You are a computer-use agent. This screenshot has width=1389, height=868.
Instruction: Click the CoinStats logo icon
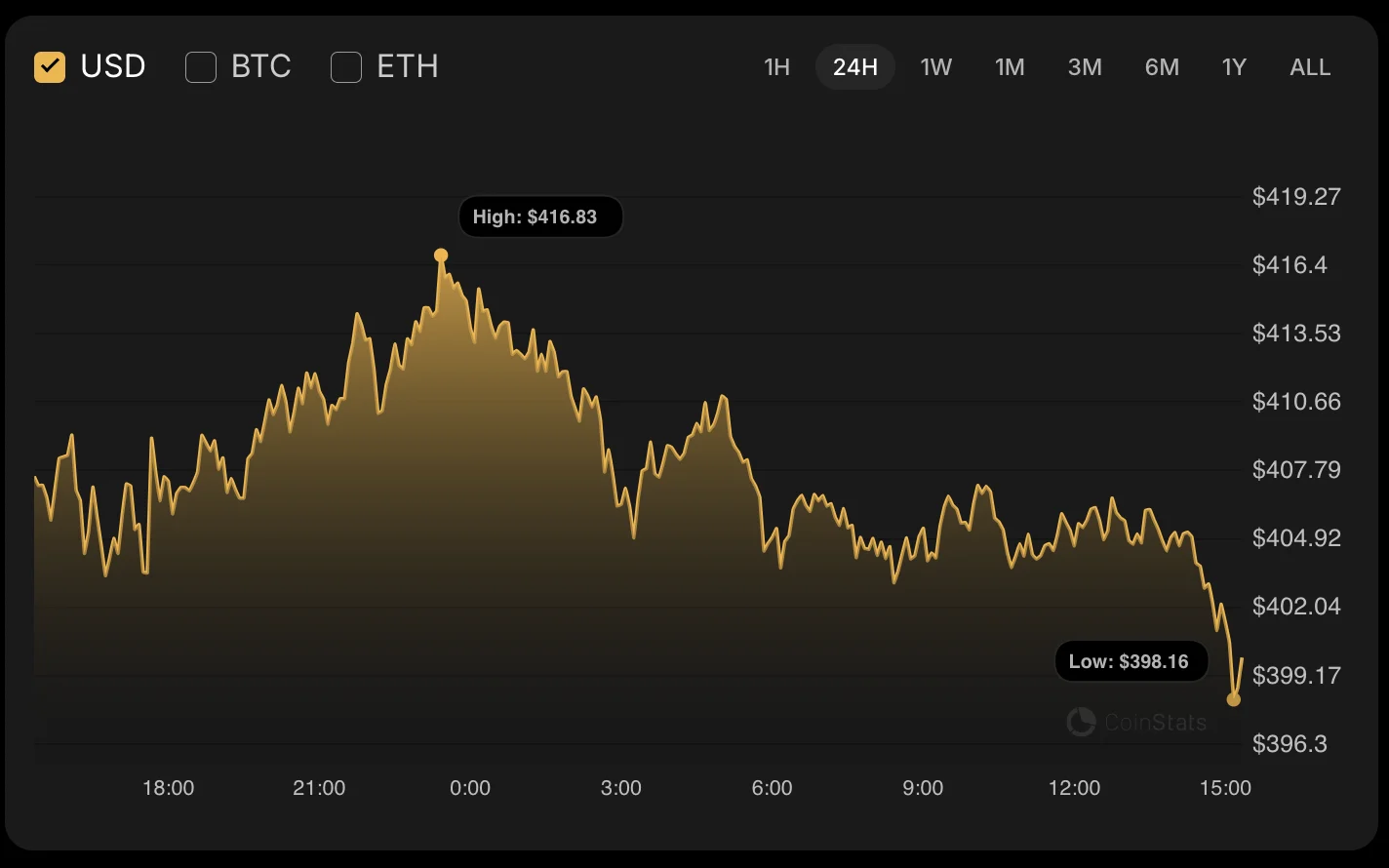[1081, 722]
